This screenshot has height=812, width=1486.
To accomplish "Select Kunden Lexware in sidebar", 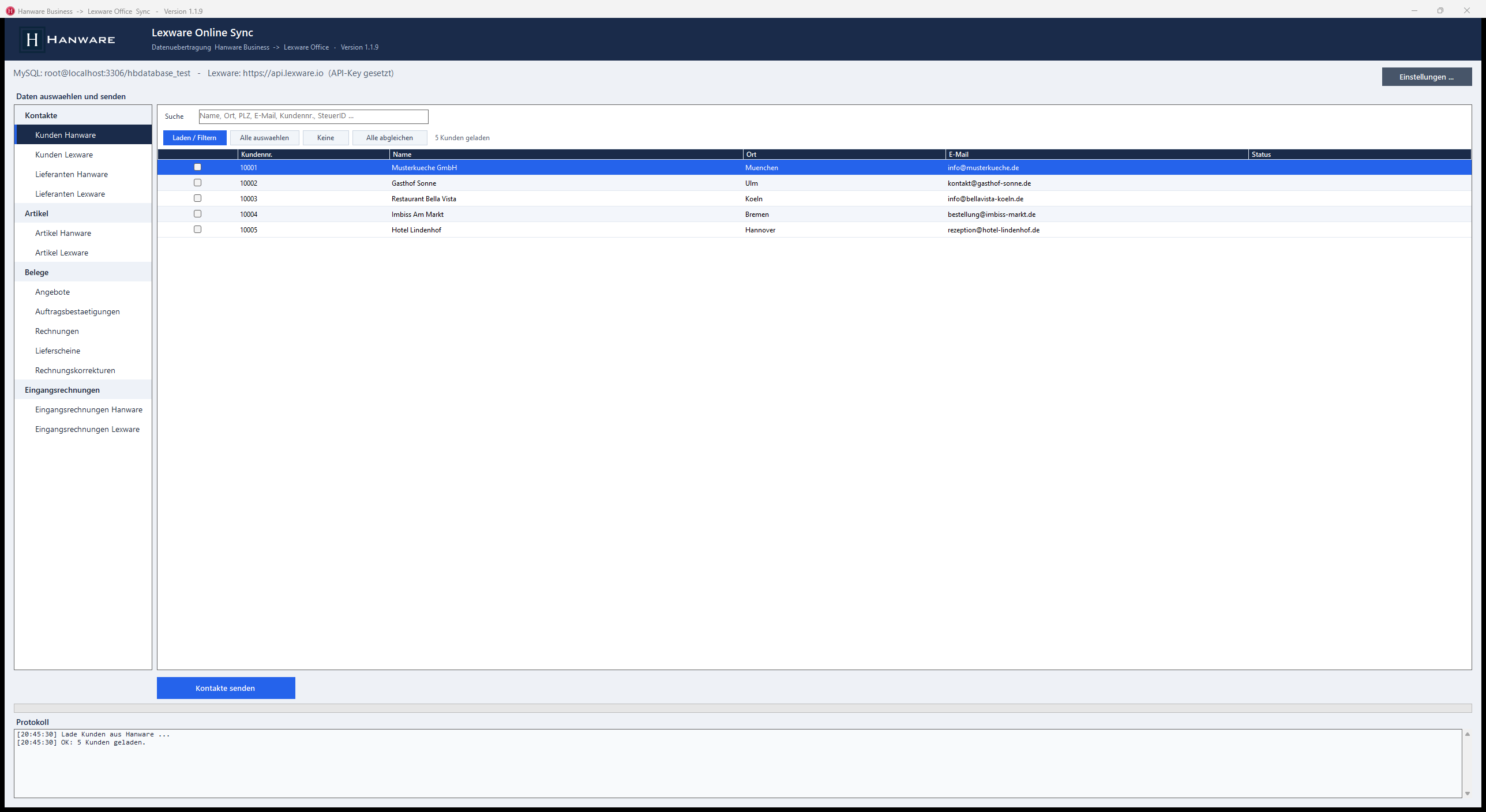I will (83, 155).
